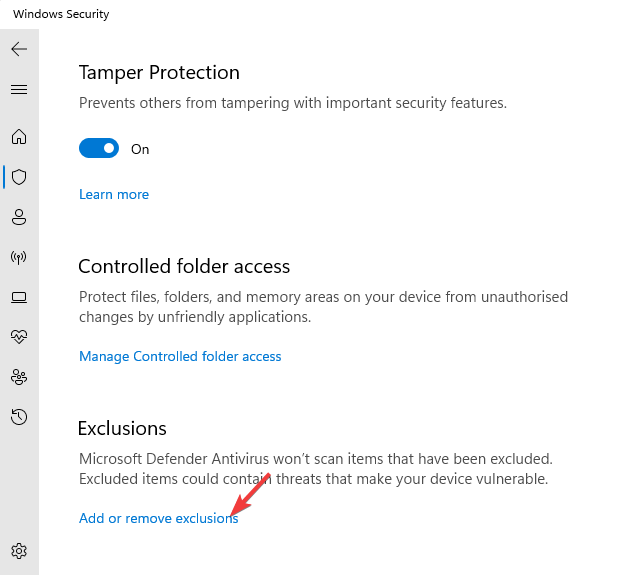Open Firewall & network protection icon
This screenshot has height=575, width=627.
point(19,257)
